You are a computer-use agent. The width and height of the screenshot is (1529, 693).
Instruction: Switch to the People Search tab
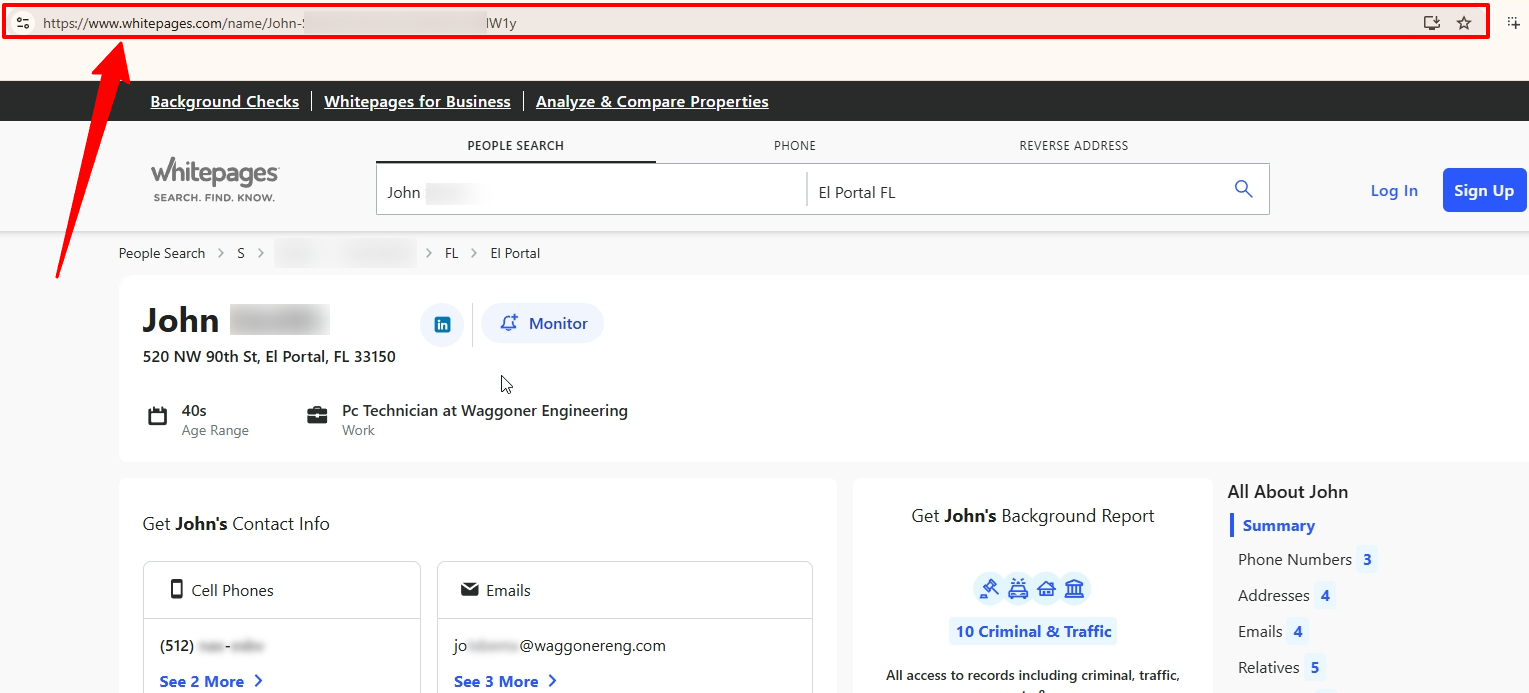click(516, 146)
